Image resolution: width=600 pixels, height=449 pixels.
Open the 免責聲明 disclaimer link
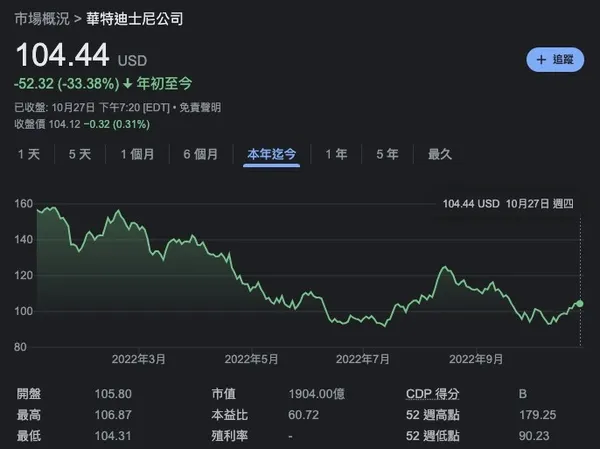click(x=200, y=108)
